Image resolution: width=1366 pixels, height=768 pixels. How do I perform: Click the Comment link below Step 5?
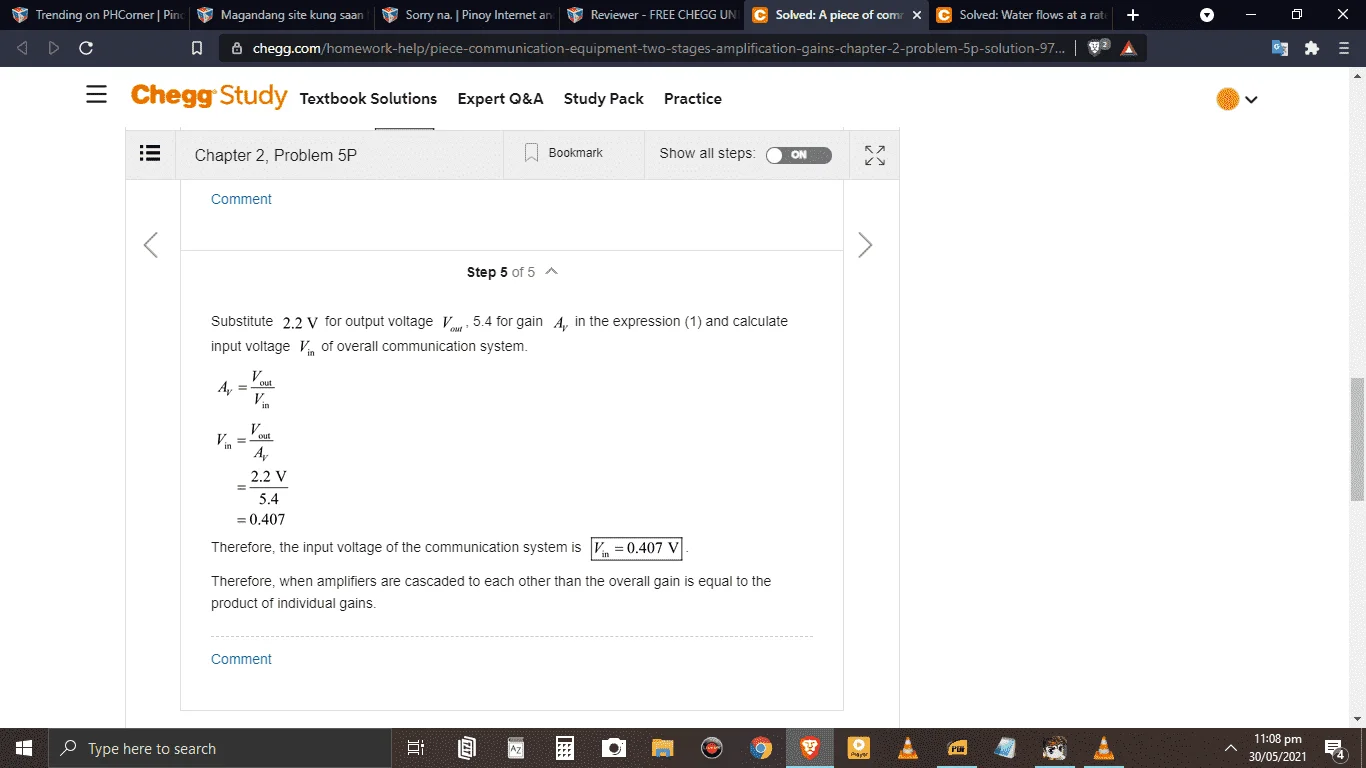pos(241,659)
